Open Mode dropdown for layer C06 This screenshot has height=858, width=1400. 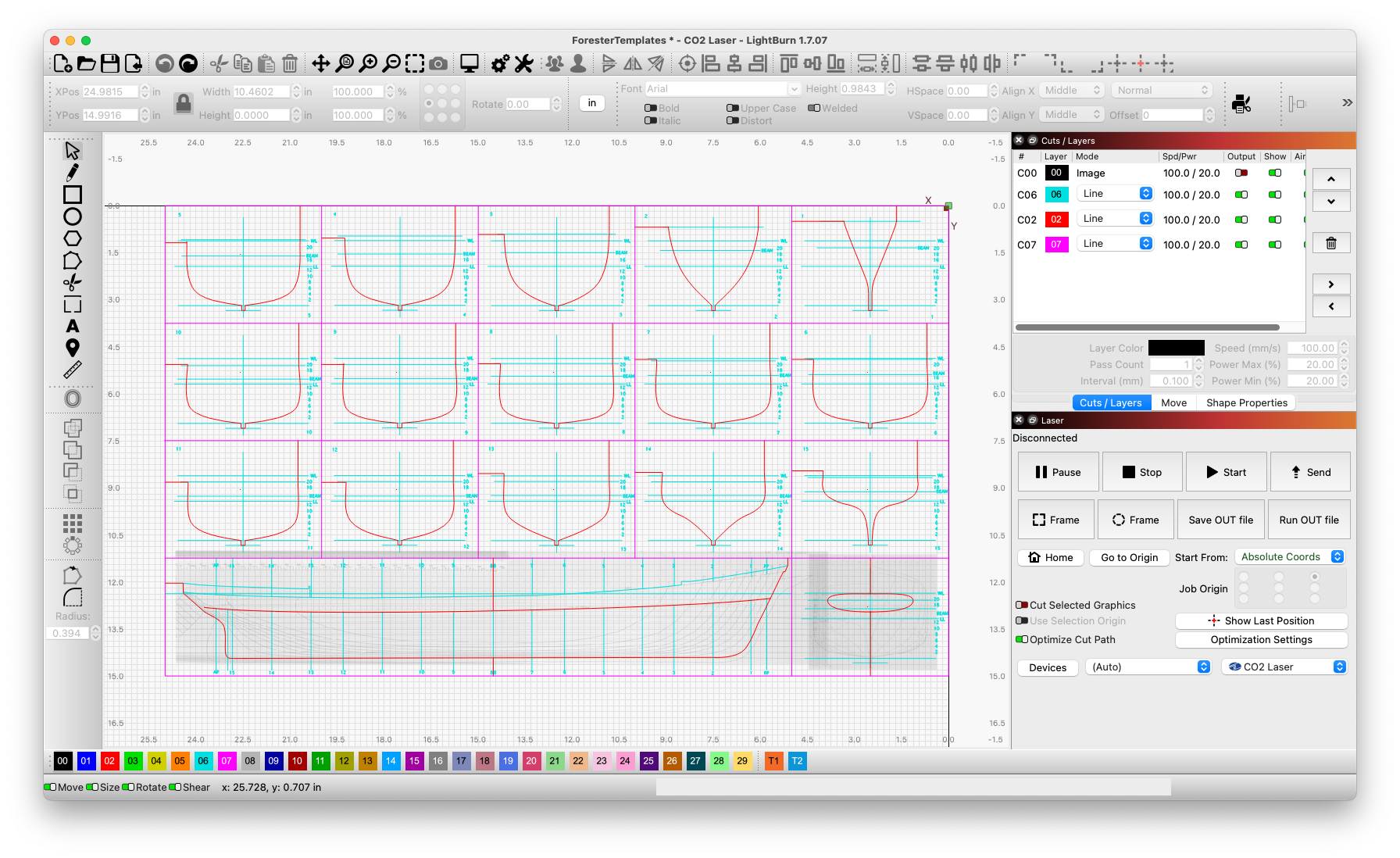(x=1115, y=194)
